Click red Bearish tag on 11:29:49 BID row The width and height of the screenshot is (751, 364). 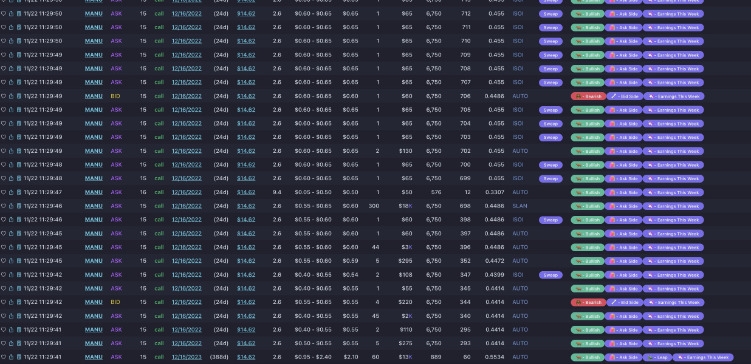click(588, 96)
